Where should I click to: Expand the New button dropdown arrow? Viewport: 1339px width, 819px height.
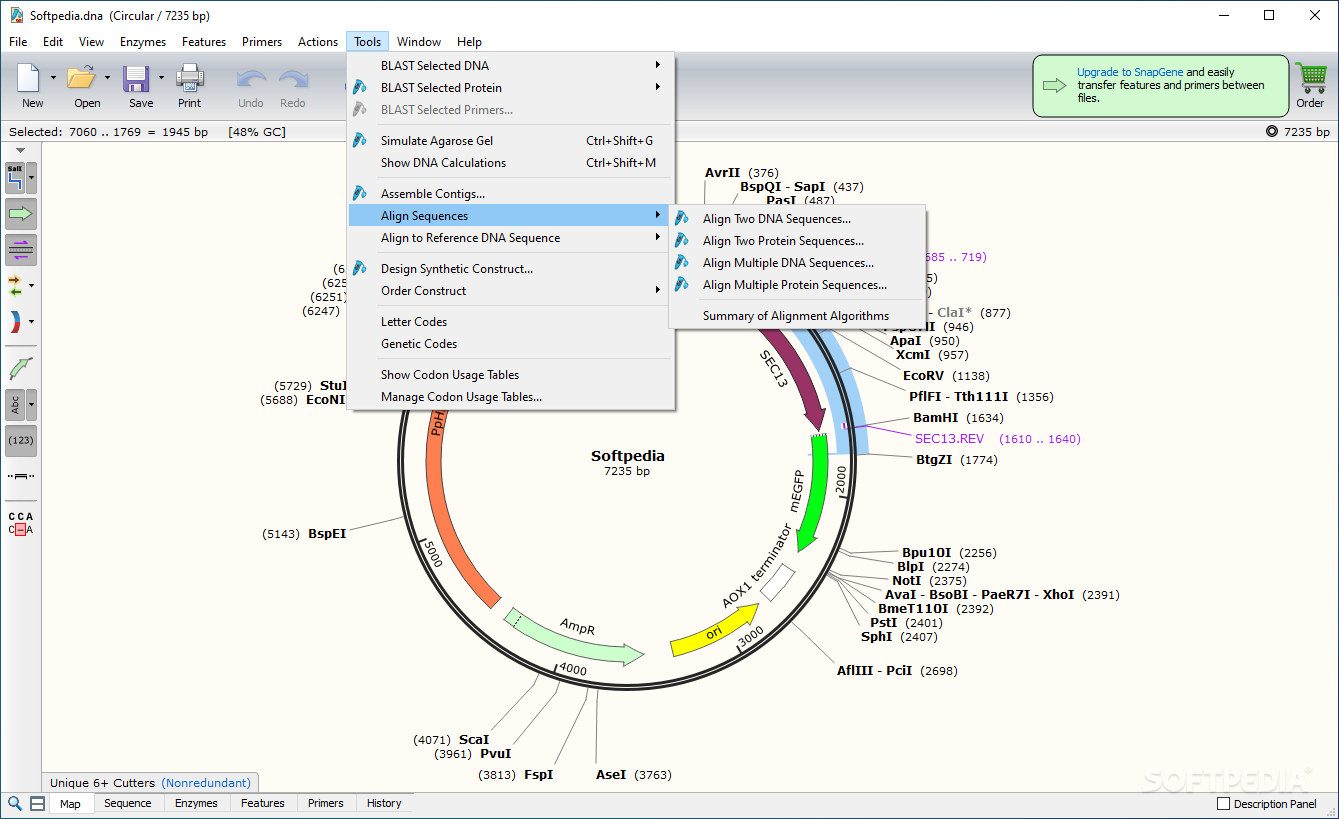(x=53, y=77)
